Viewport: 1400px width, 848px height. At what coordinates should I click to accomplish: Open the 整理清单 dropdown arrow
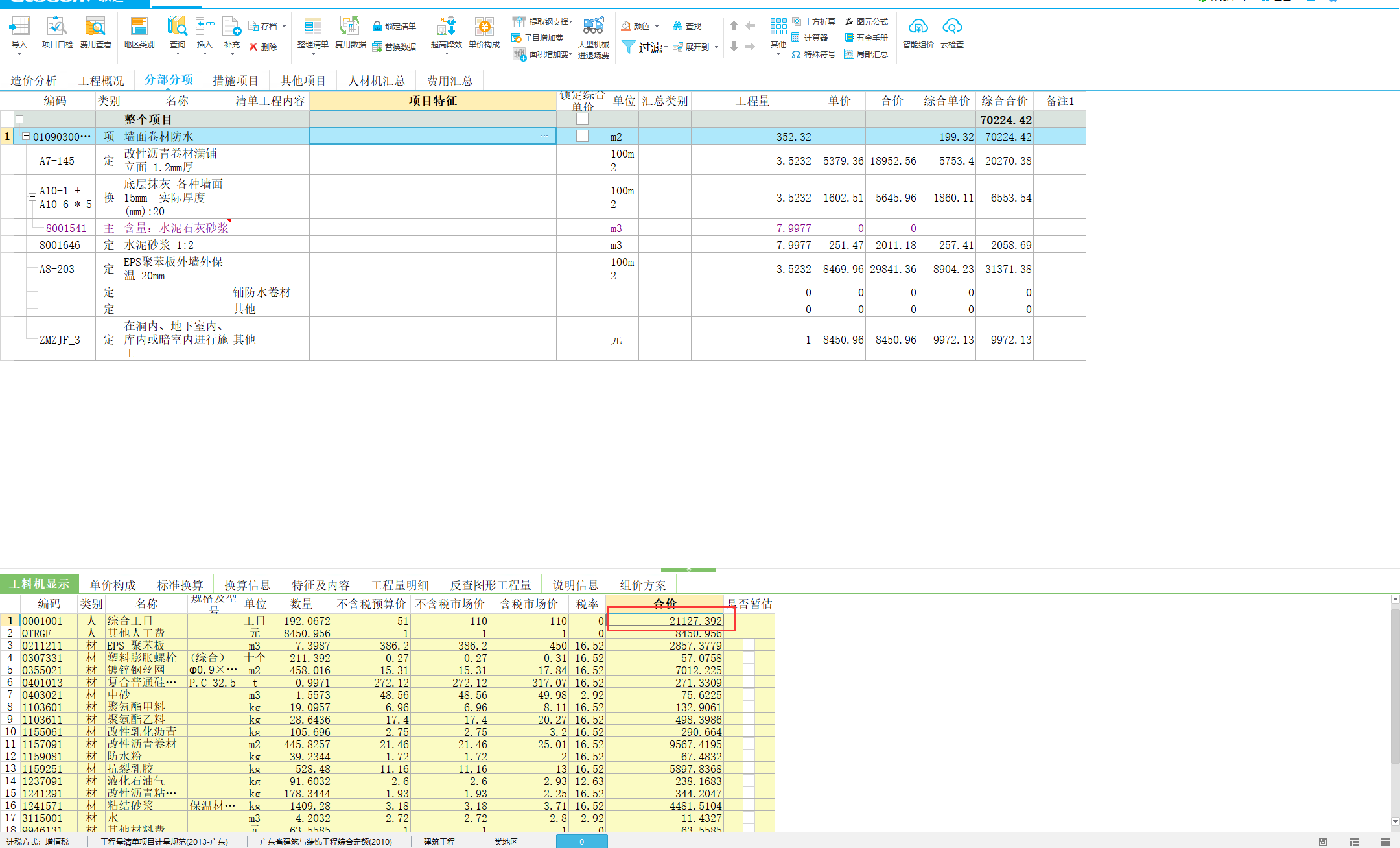313,54
